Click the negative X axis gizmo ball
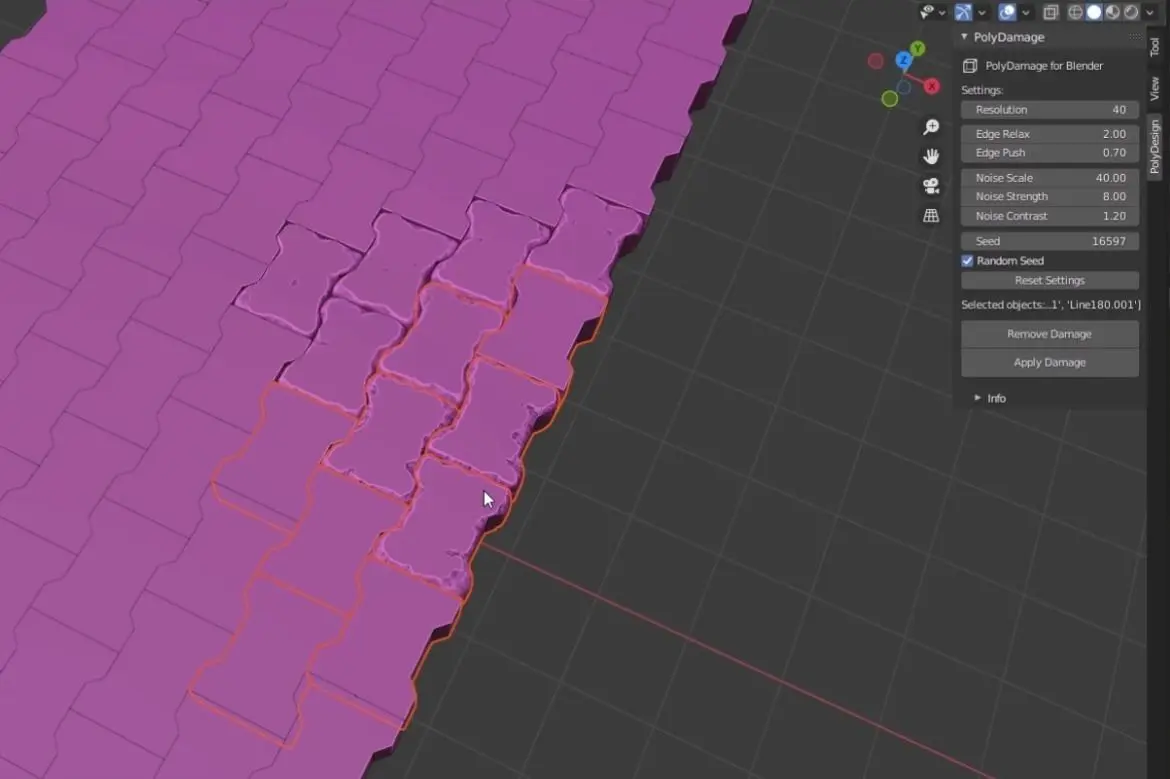Viewport: 1170px width, 779px height. pos(876,60)
